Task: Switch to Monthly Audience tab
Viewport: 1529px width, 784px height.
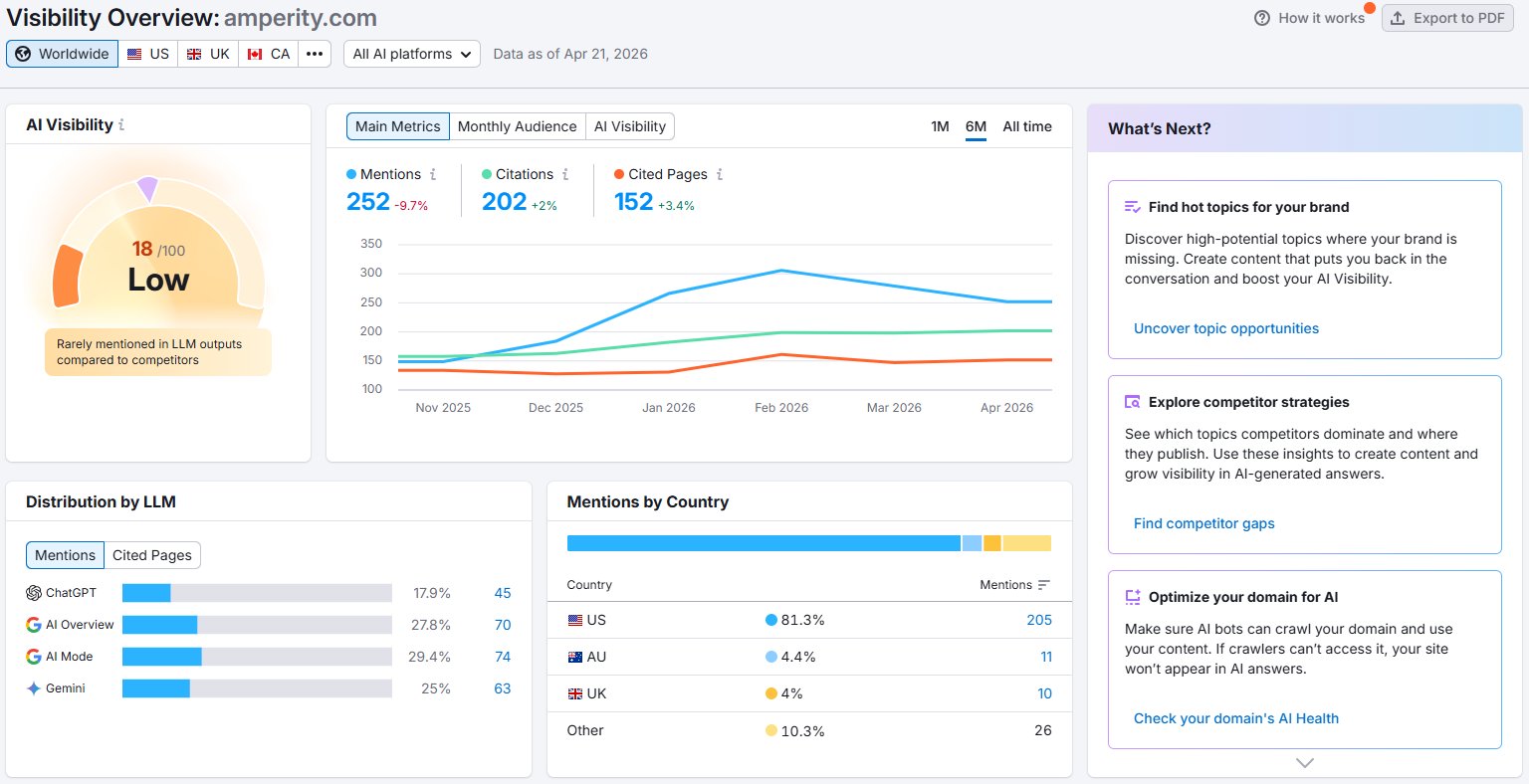Action: (517, 126)
